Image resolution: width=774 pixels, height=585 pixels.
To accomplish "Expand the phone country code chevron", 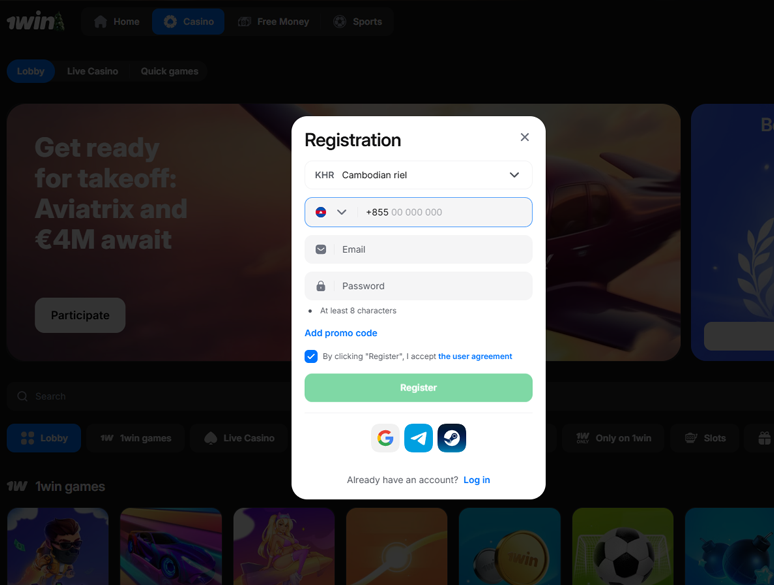I will point(342,212).
